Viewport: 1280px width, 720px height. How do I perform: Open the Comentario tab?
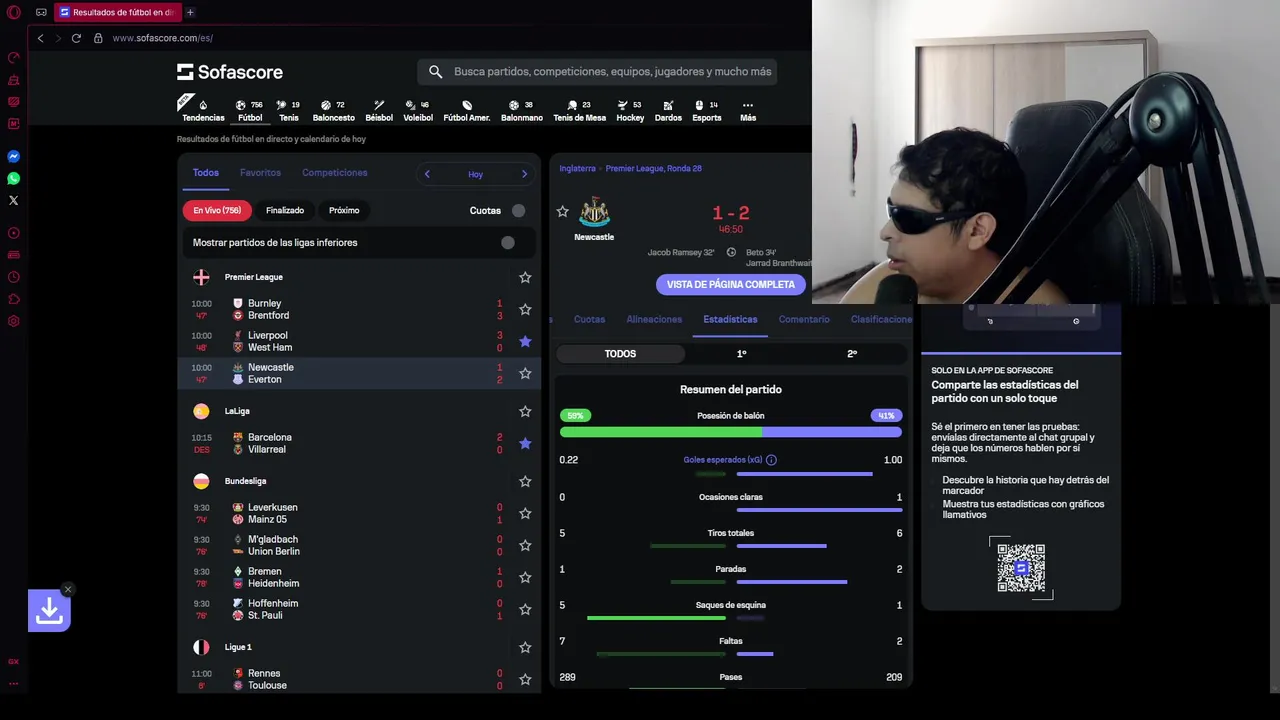(804, 319)
